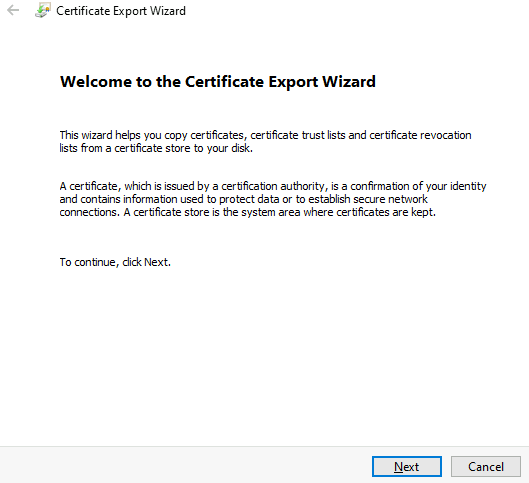Image resolution: width=529 pixels, height=483 pixels.
Task: Click the back arrow icon
Action: pos(13,10)
